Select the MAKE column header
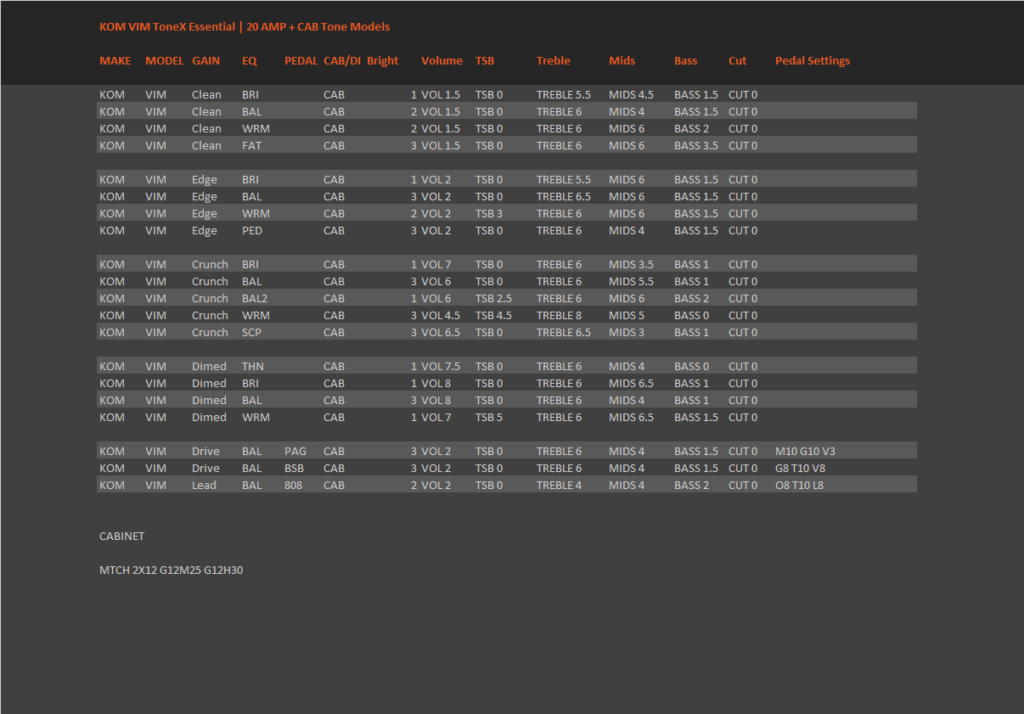 tap(115, 61)
